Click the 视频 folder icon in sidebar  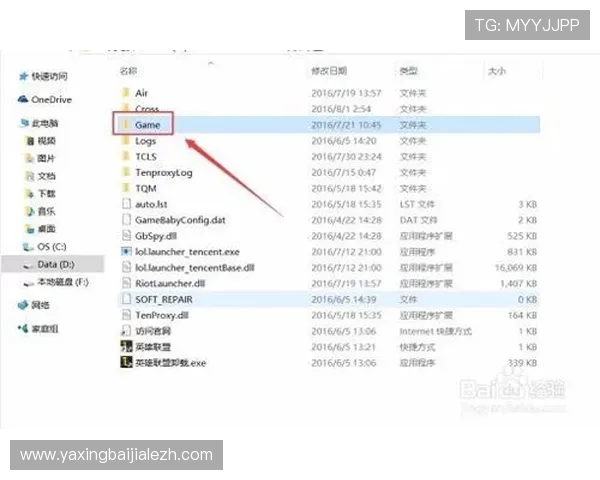[x=30, y=141]
